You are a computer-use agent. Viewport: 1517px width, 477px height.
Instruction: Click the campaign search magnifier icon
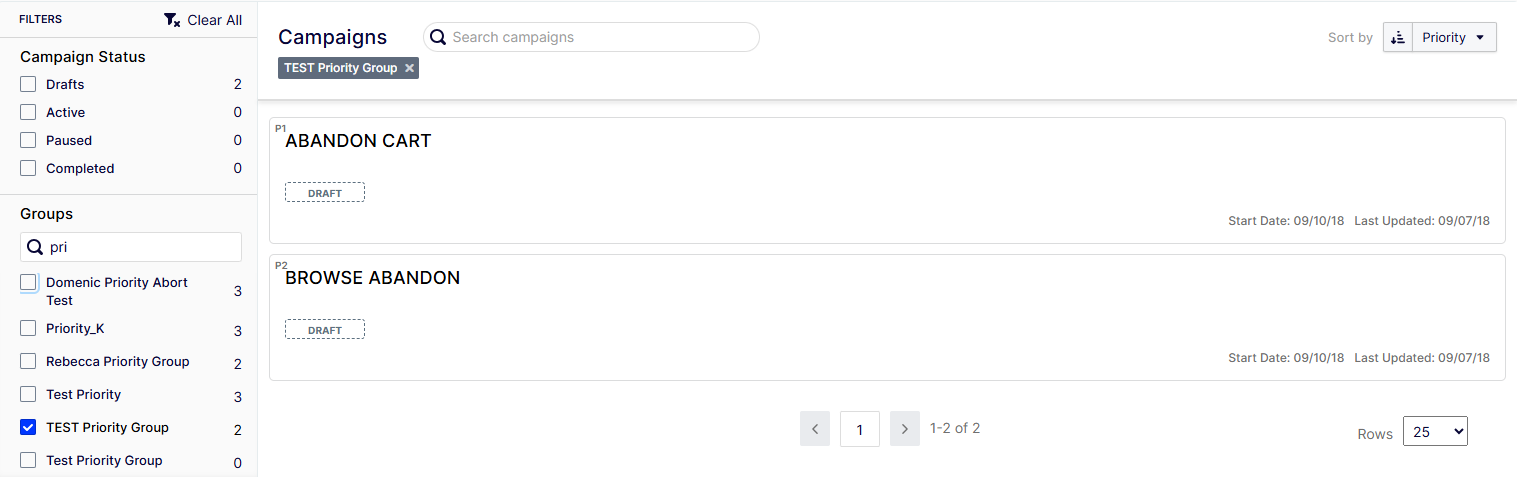tap(437, 37)
